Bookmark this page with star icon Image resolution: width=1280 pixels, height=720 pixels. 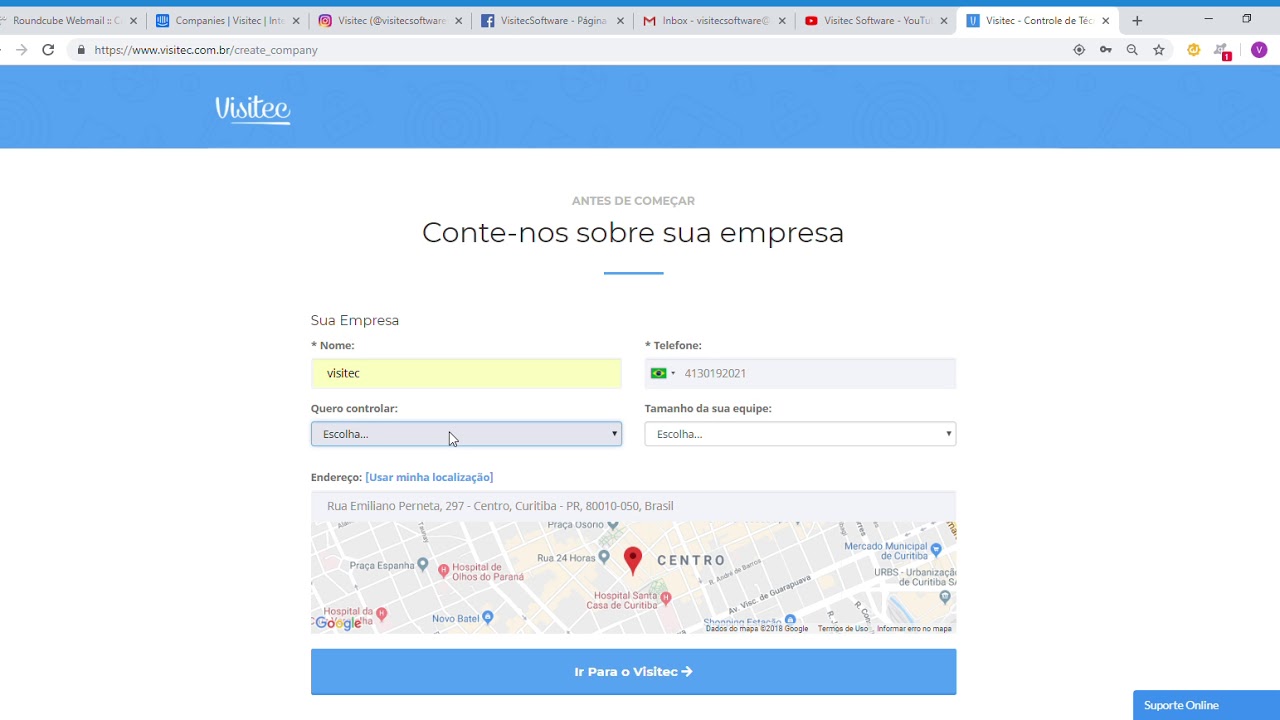(x=1159, y=50)
